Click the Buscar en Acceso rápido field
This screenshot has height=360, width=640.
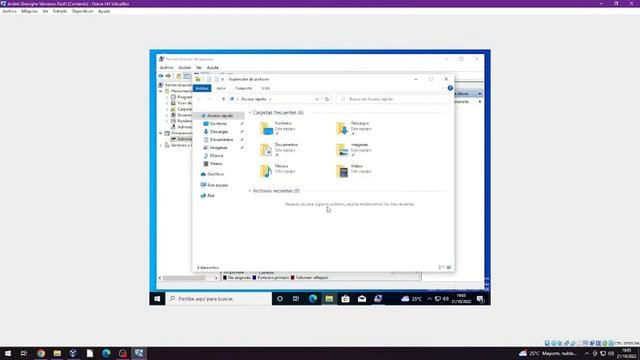coord(393,99)
